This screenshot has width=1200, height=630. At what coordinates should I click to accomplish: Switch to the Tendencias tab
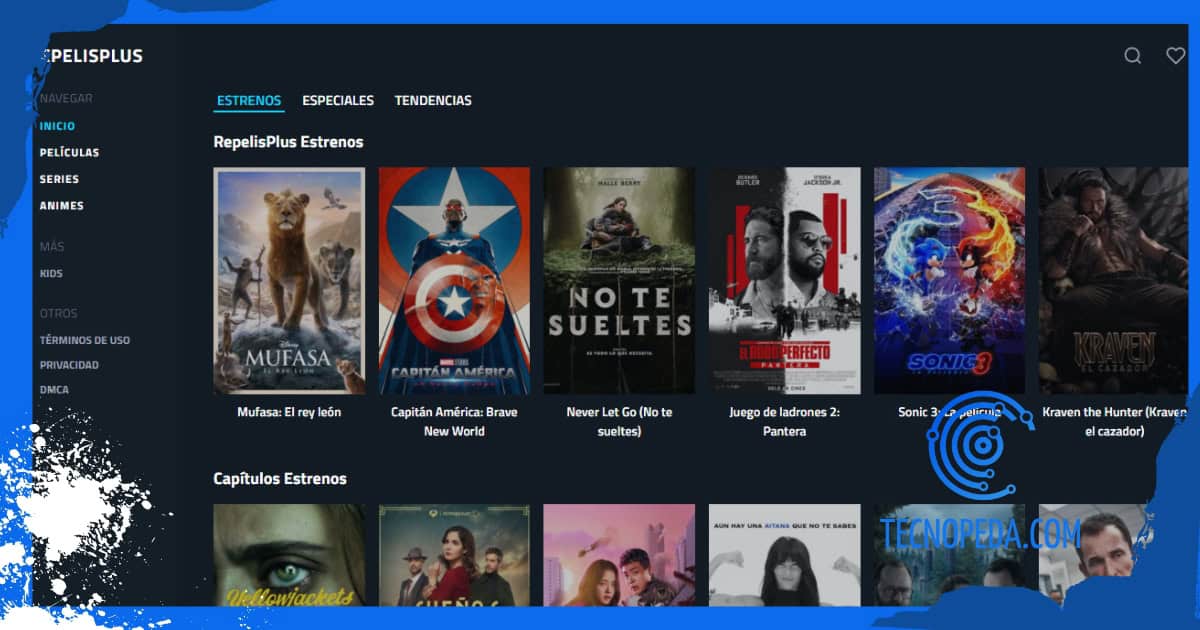(433, 100)
